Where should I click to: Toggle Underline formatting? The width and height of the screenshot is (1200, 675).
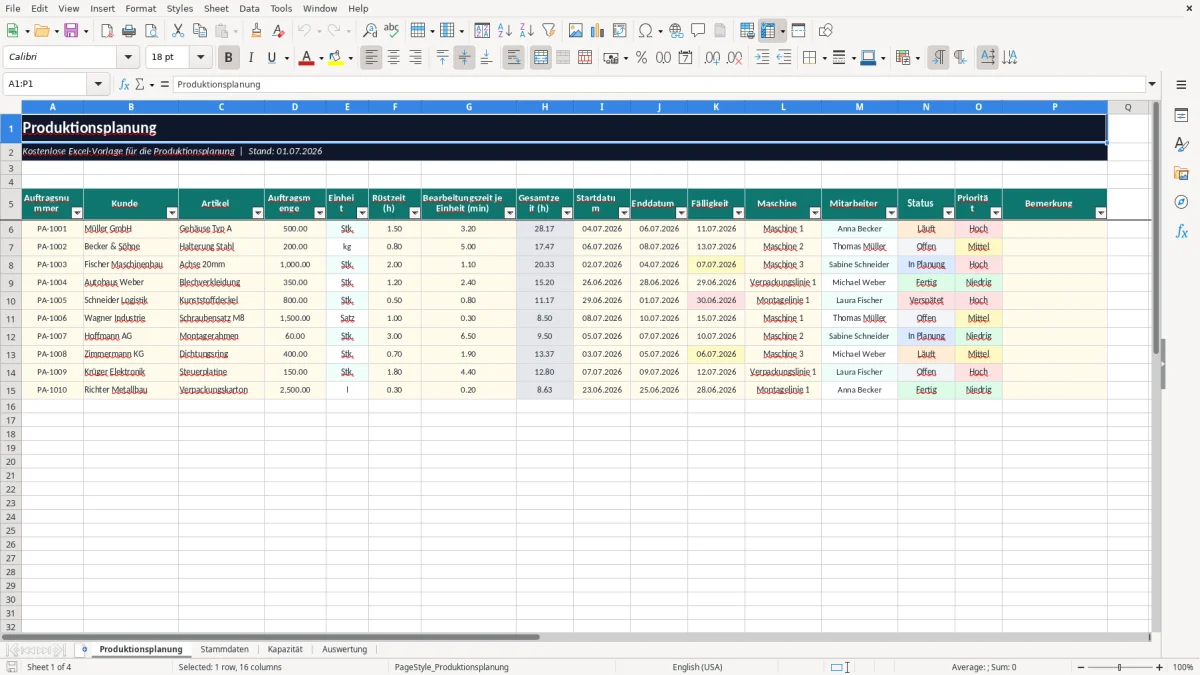coord(271,58)
